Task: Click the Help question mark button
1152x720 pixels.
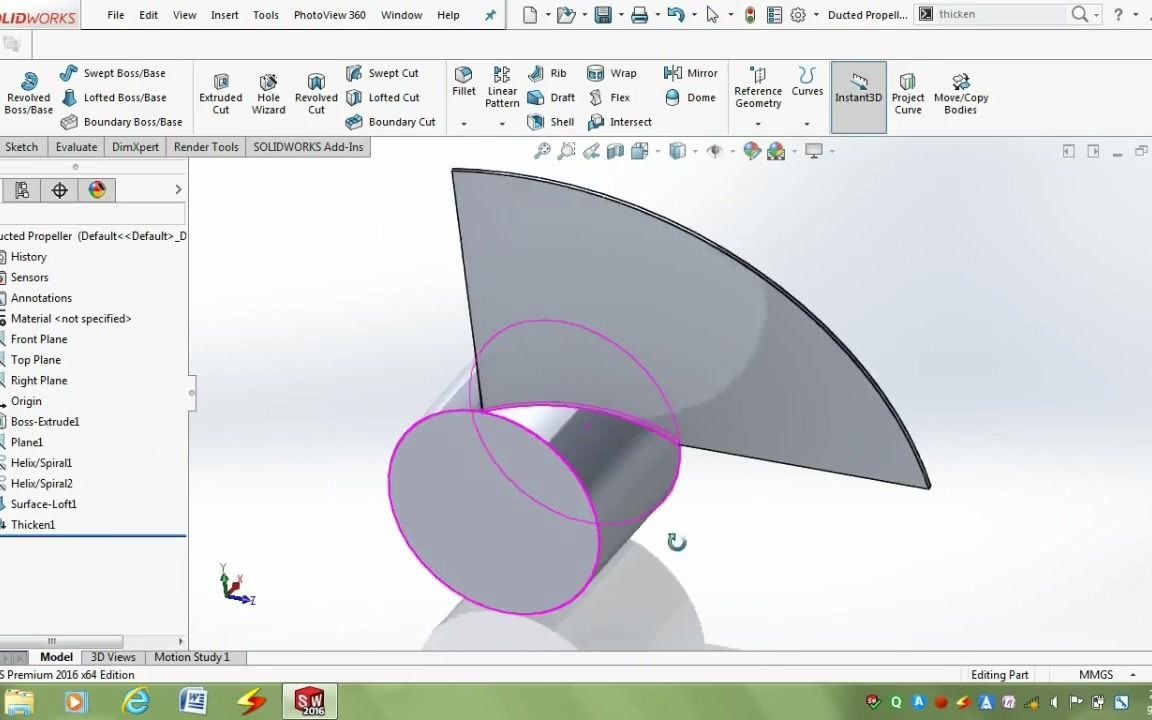Action: point(1117,14)
